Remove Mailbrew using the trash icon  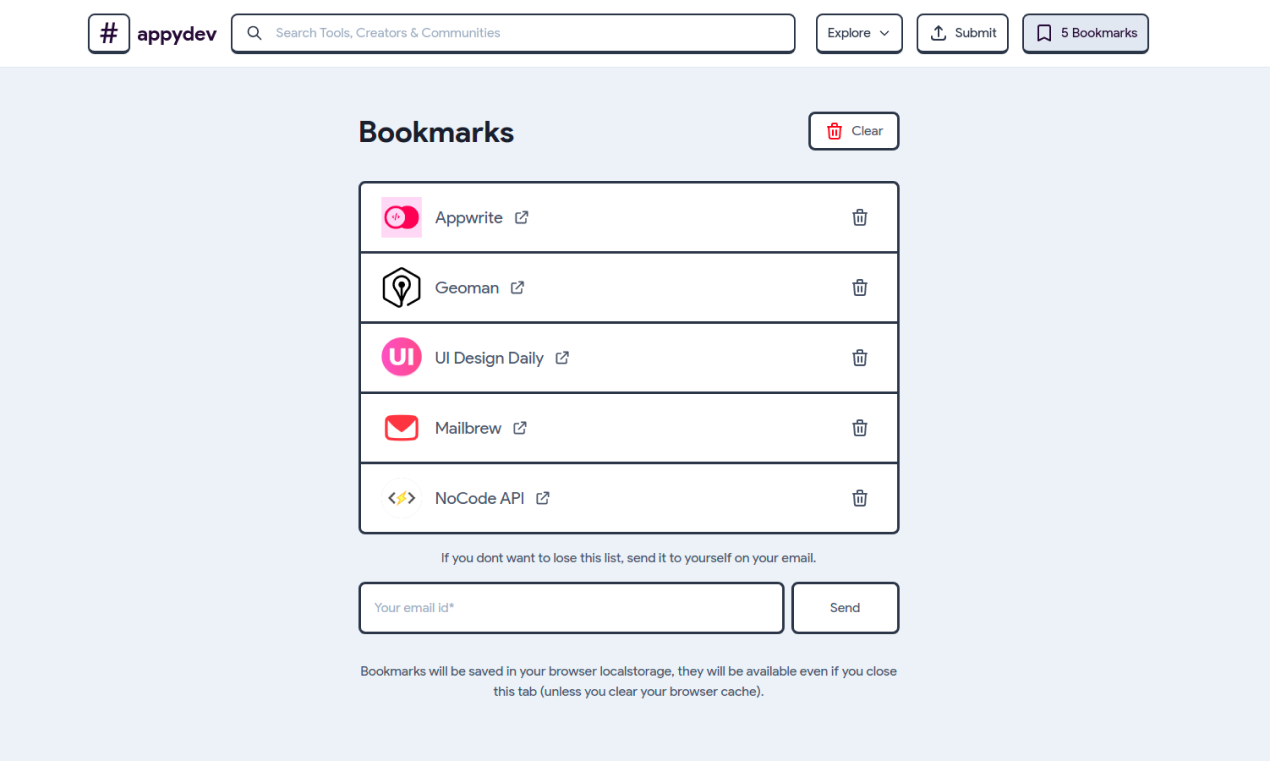(859, 427)
